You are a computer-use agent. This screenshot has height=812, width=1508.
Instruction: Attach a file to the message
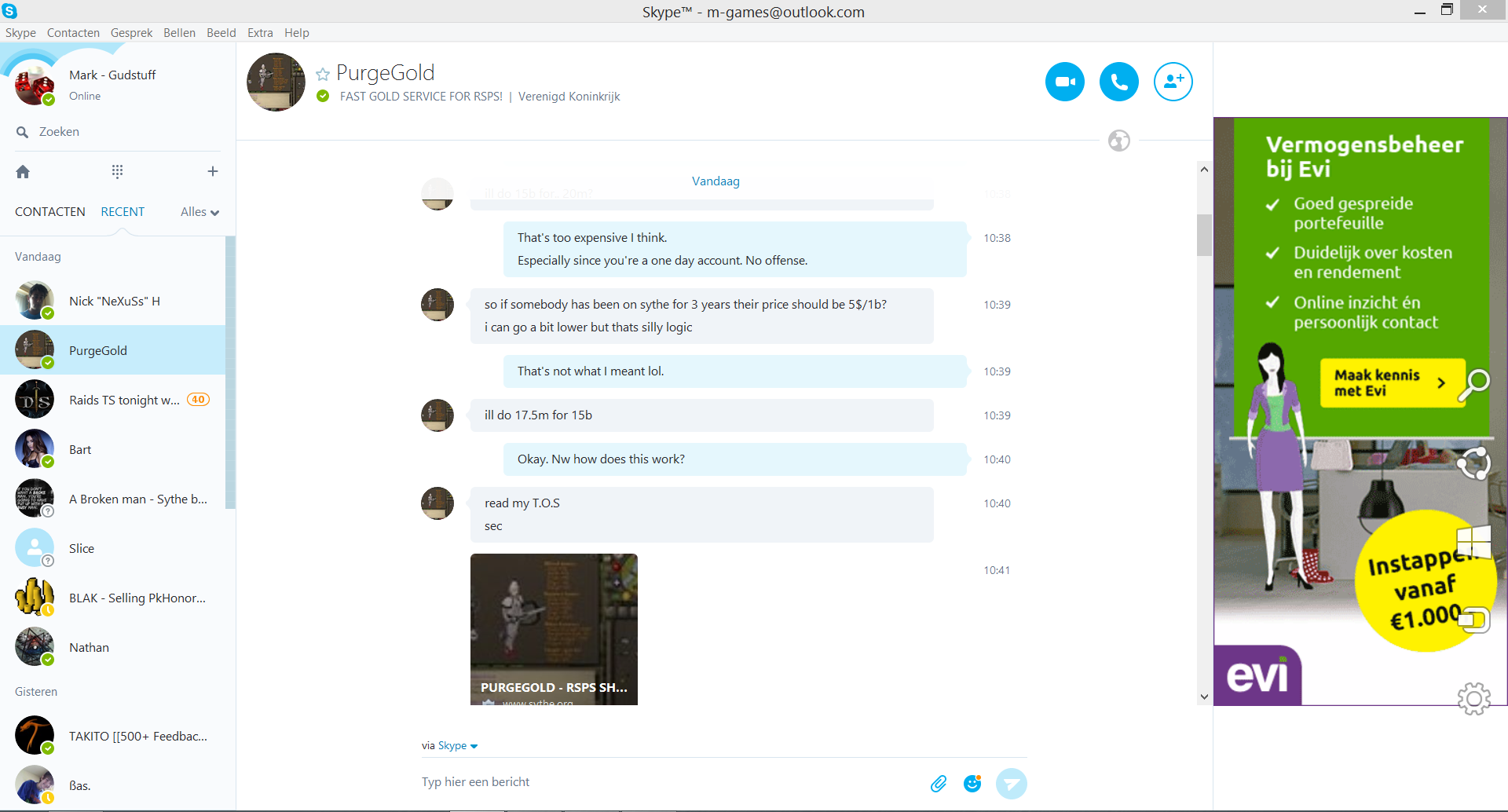coord(939,783)
